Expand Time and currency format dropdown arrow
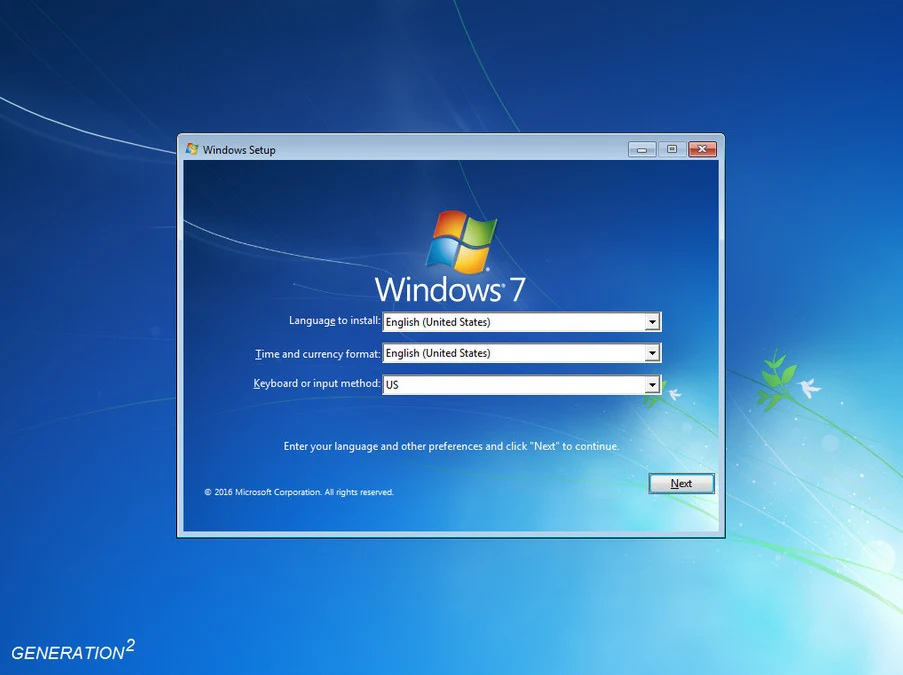The image size is (903, 675). pos(652,353)
